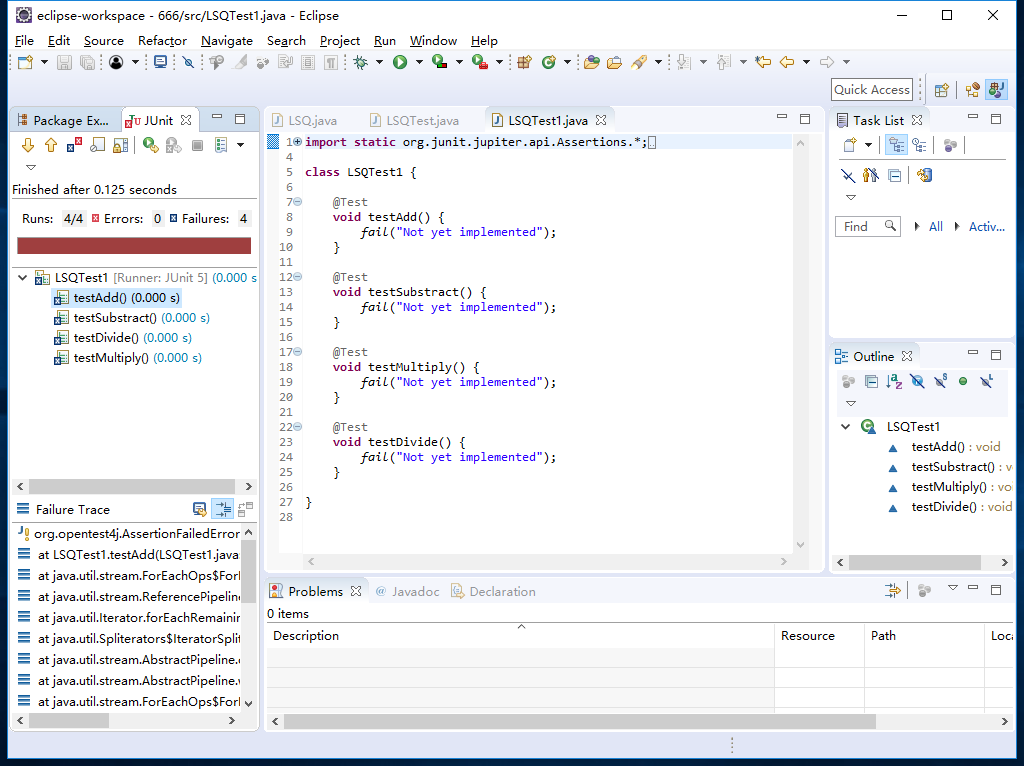This screenshot has width=1024, height=766.
Task: Open the Search dropdown arrow
Action: coord(658,62)
